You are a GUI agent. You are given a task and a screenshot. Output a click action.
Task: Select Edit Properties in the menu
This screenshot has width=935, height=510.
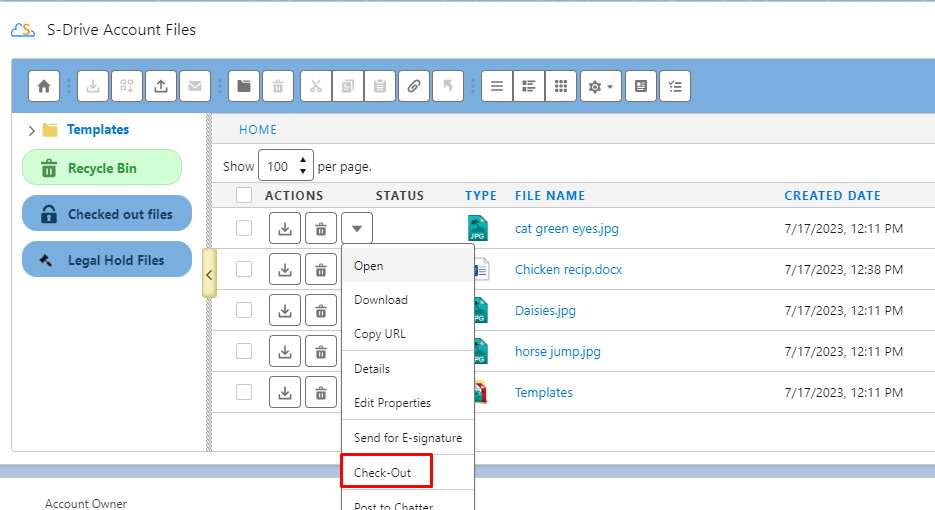pos(392,403)
